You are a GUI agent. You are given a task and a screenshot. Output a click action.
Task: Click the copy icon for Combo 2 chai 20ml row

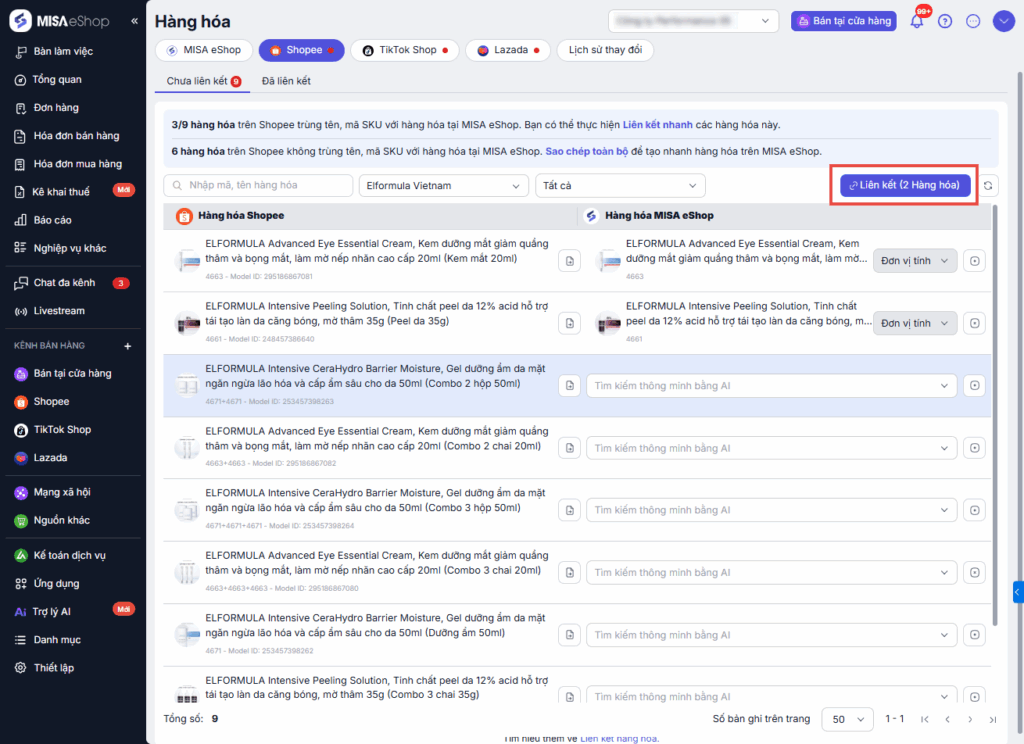pyautogui.click(x=569, y=448)
